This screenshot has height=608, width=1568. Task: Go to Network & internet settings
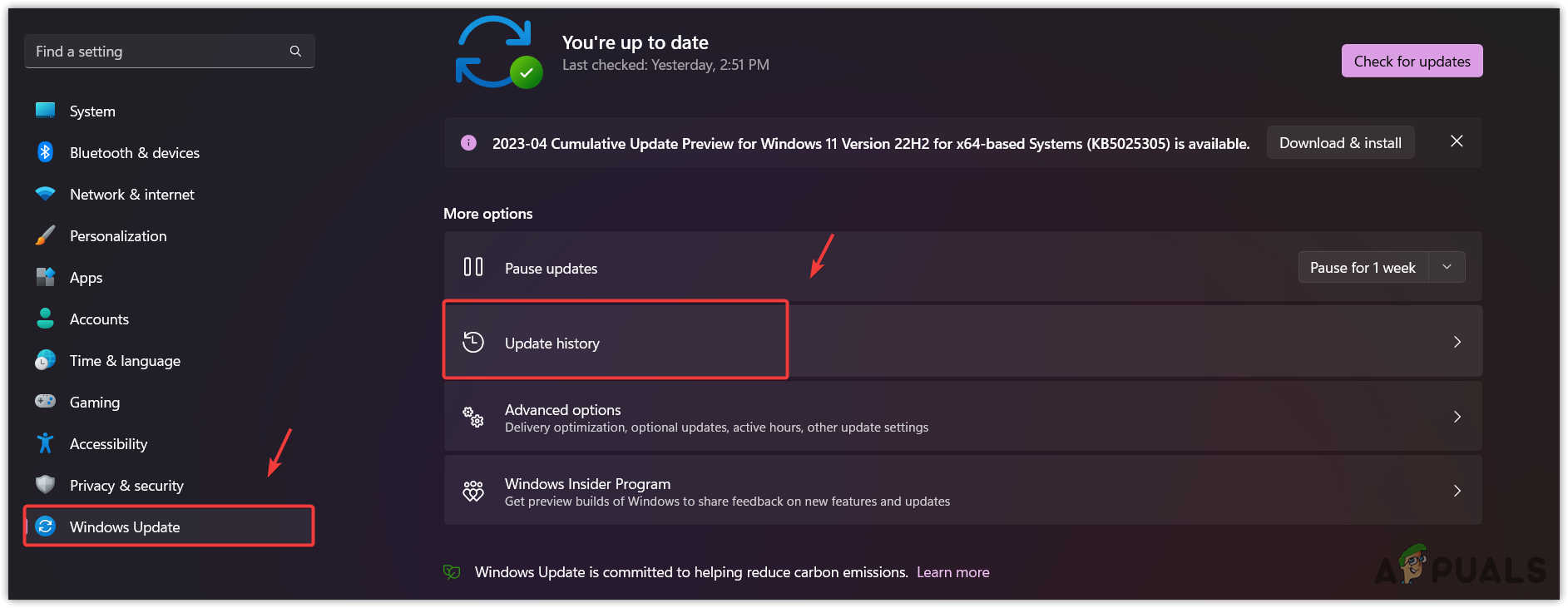tap(170, 194)
